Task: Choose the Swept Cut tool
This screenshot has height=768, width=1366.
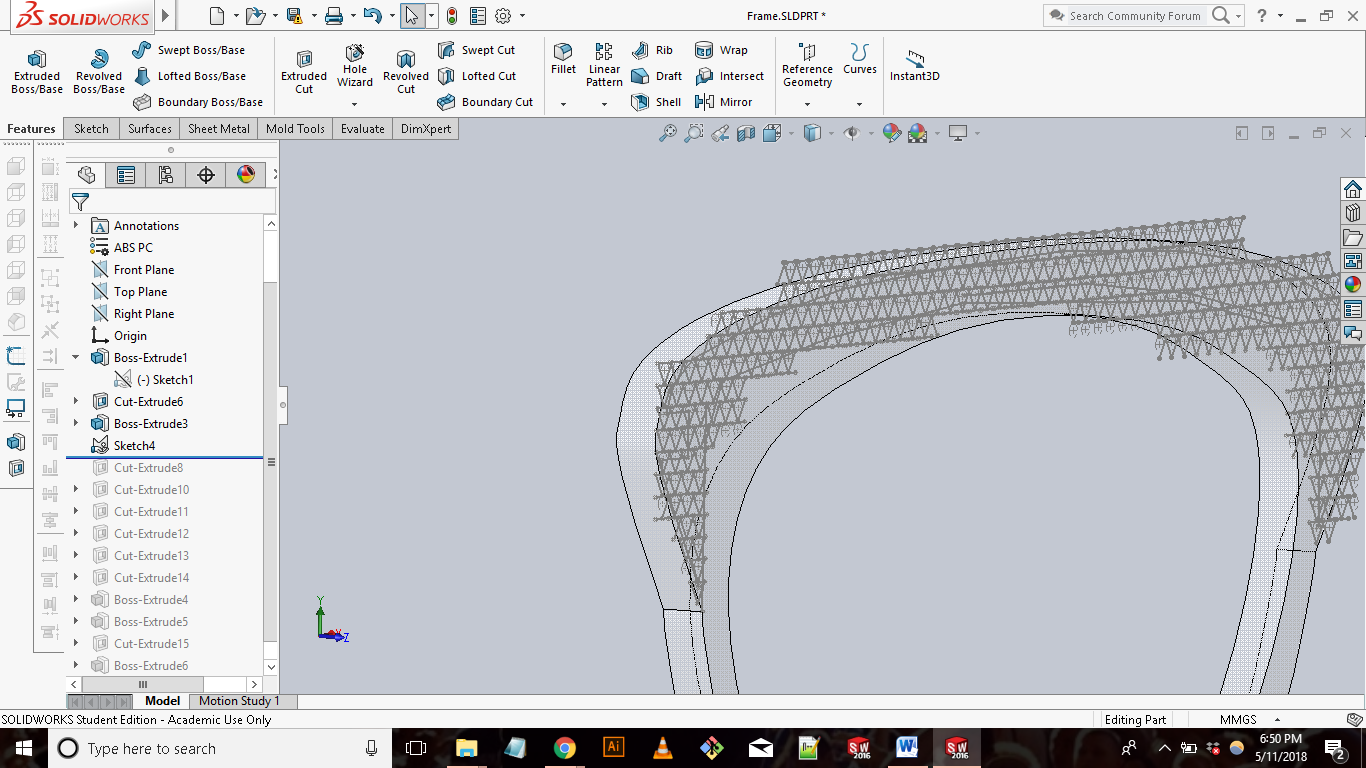Action: 476,50
